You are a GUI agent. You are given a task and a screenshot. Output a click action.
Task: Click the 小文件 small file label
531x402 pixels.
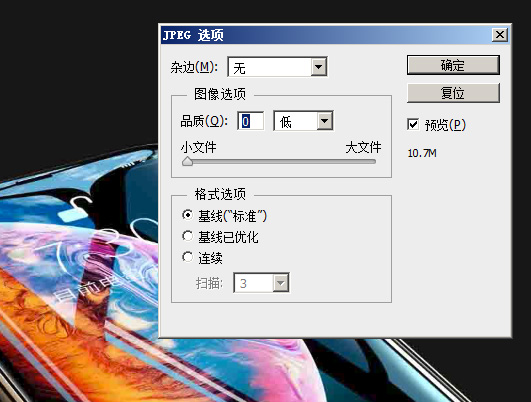coord(198,147)
